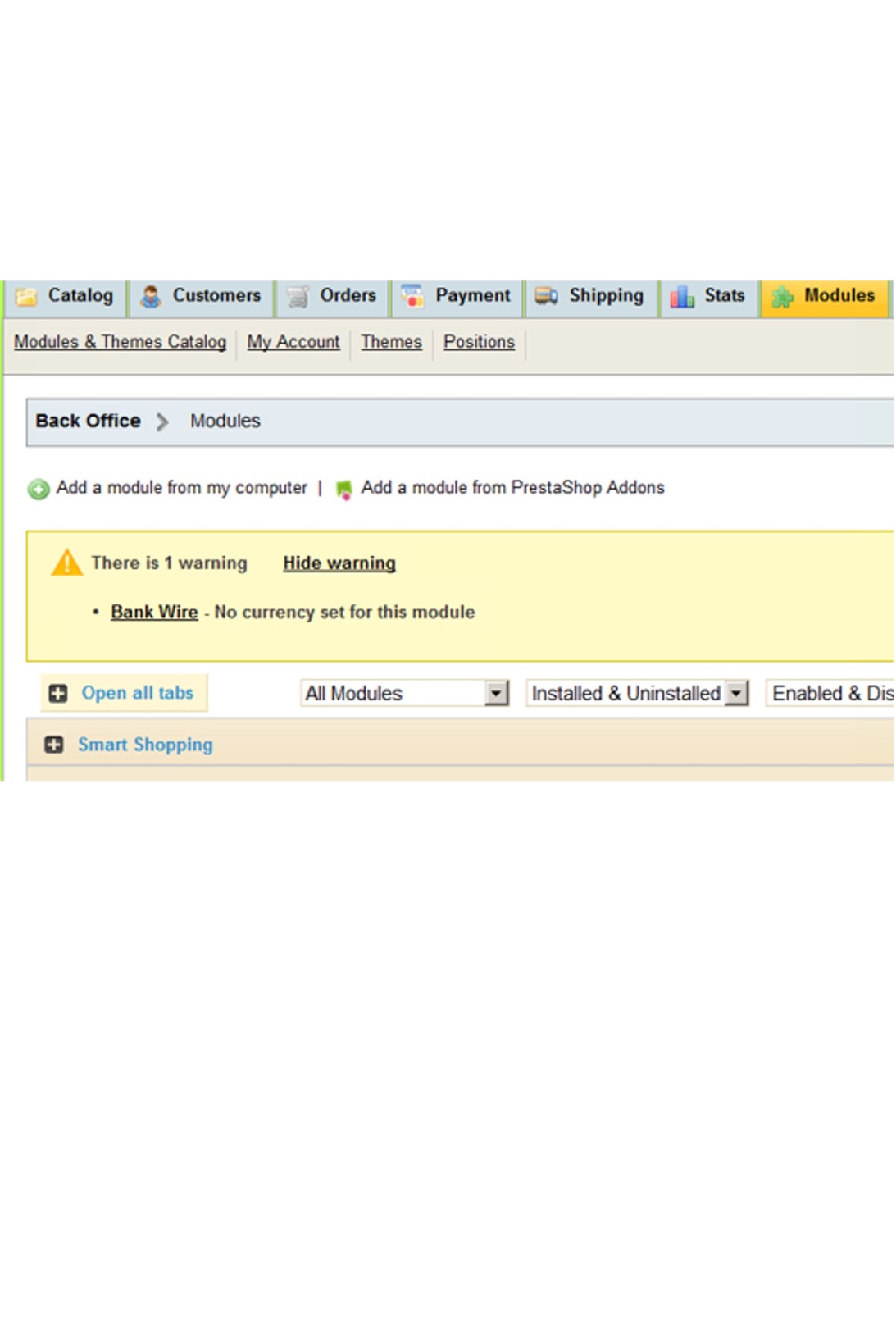Select the Shipping tab

[591, 297]
